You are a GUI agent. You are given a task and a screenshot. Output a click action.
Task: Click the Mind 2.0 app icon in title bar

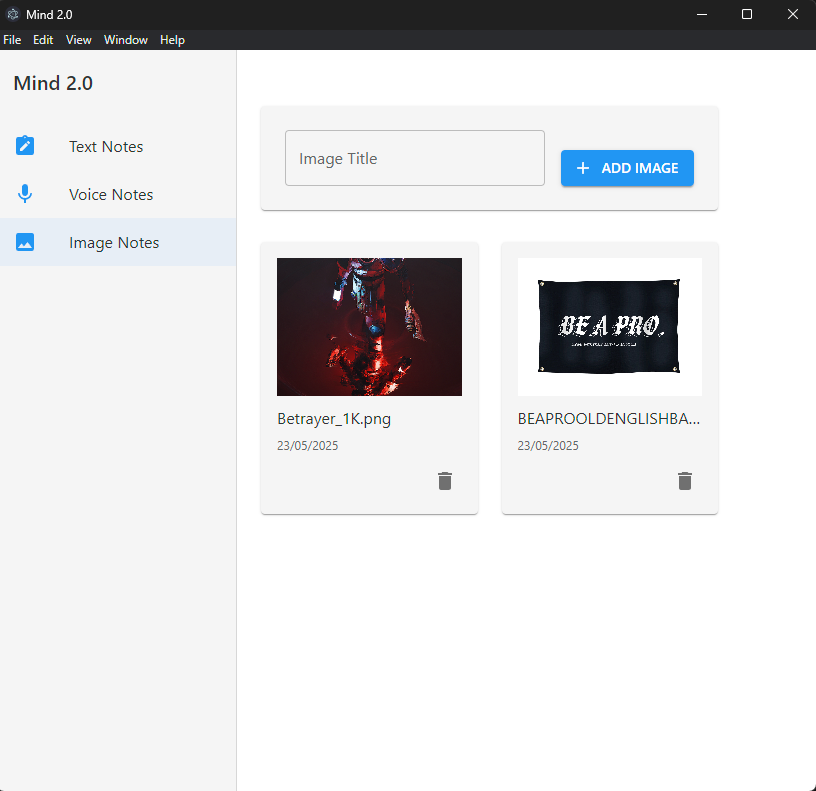click(x=13, y=14)
